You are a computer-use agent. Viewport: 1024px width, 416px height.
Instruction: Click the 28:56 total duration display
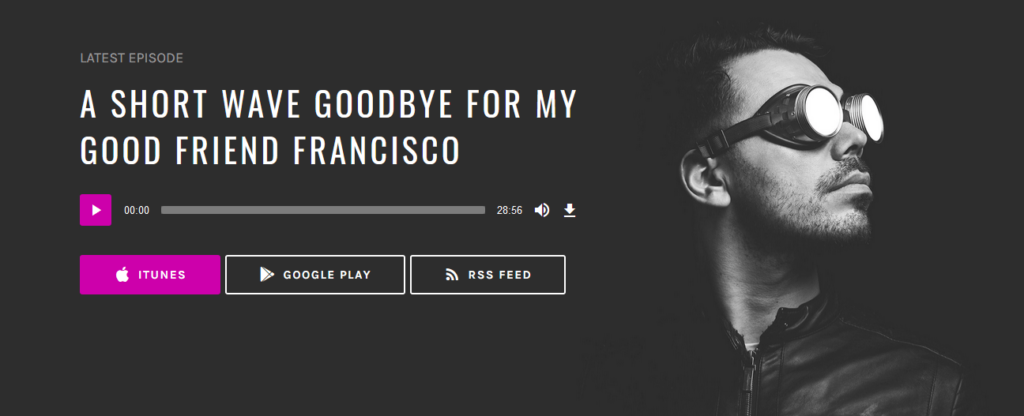tap(509, 210)
